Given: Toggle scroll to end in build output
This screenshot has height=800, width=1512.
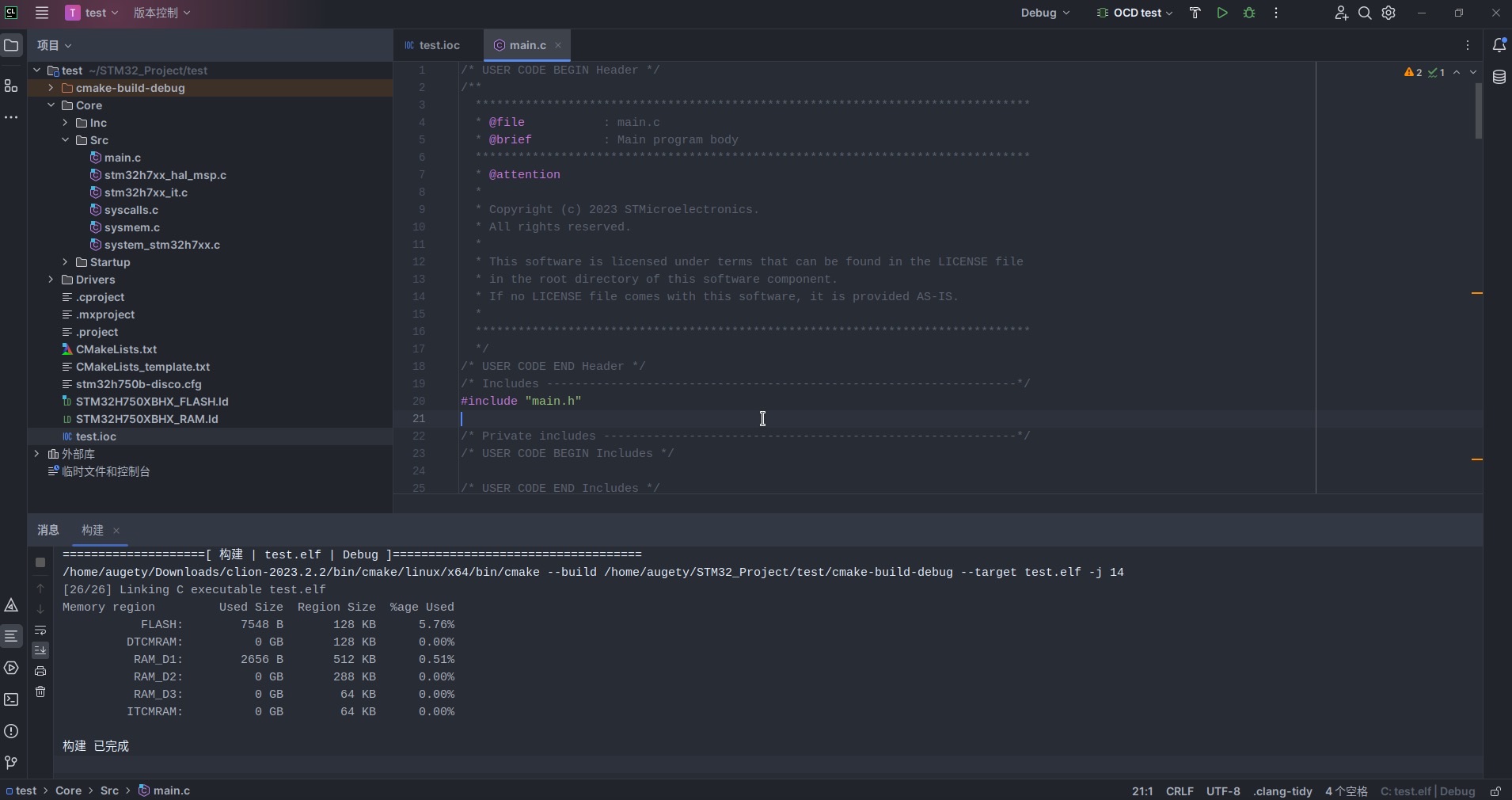Looking at the screenshot, I should [x=40, y=650].
